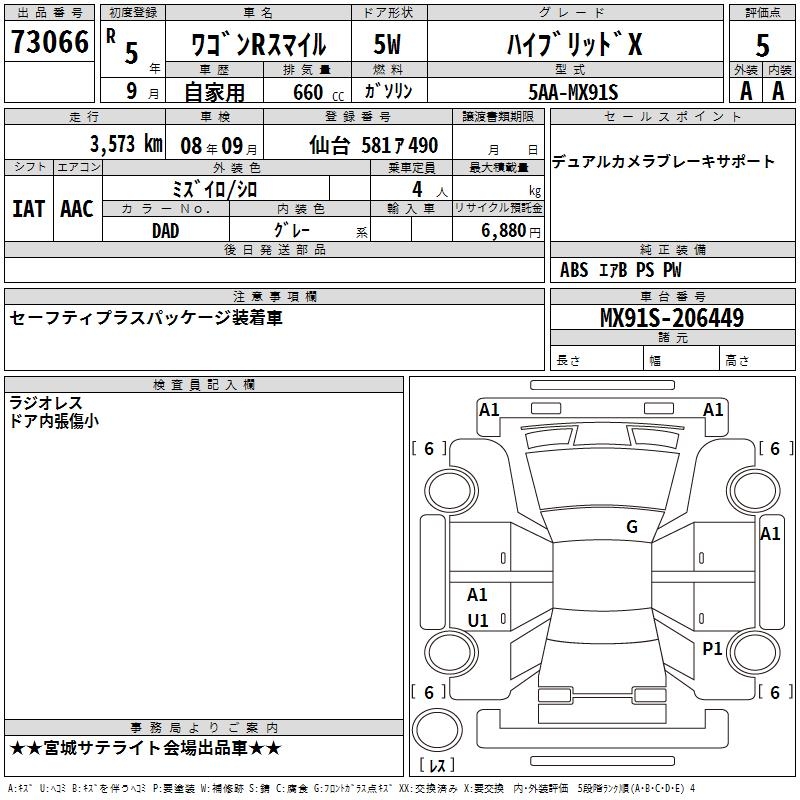The height and width of the screenshot is (800, 800).
Task: Click the door shape value 5W
Action: click(388, 44)
